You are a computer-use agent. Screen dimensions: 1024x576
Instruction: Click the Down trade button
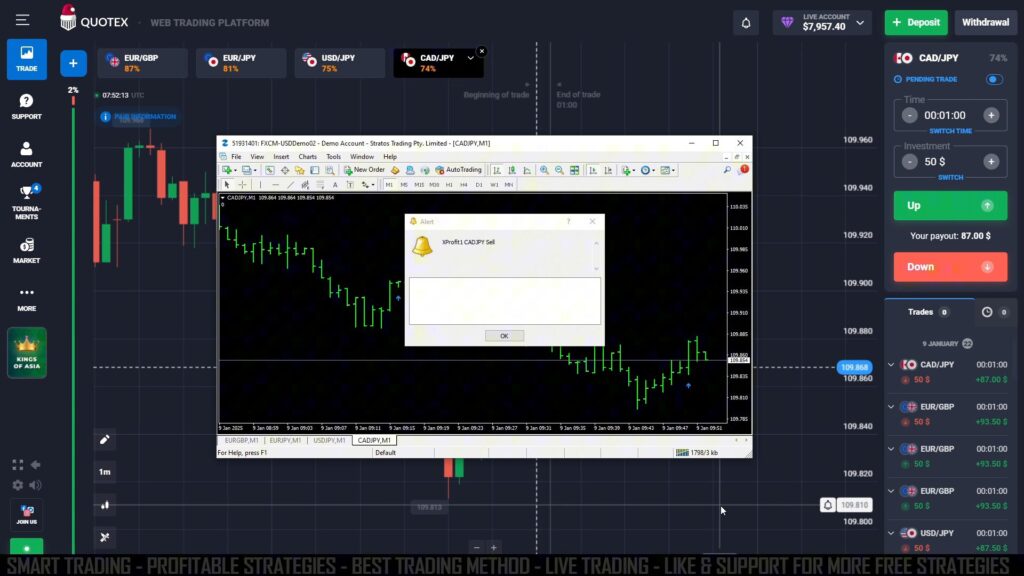950,267
